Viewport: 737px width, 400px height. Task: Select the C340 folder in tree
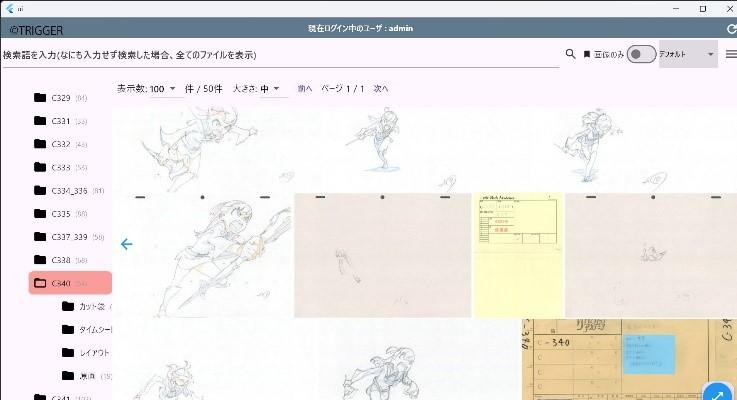70,283
